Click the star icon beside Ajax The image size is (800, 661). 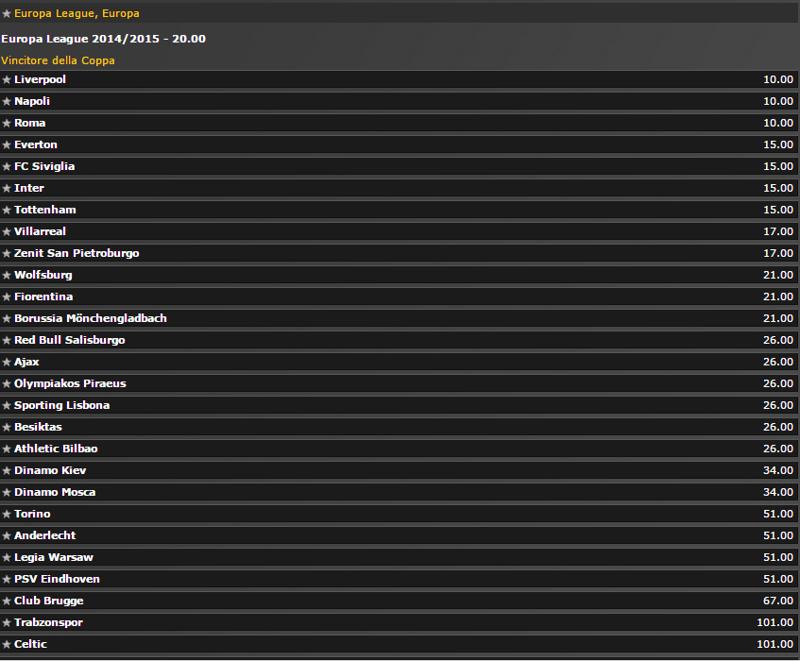pos(9,361)
